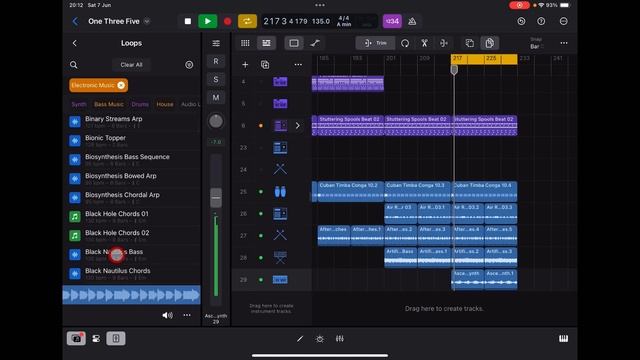Open channel strip settings sliders icon

click(x=216, y=43)
